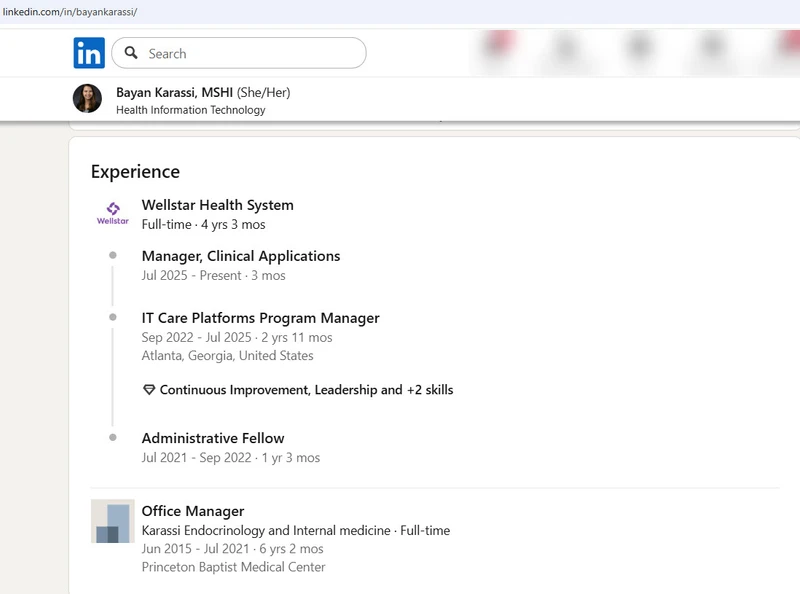The height and width of the screenshot is (594, 800).
Task: Open the Wellstar company logo
Action: point(113,213)
